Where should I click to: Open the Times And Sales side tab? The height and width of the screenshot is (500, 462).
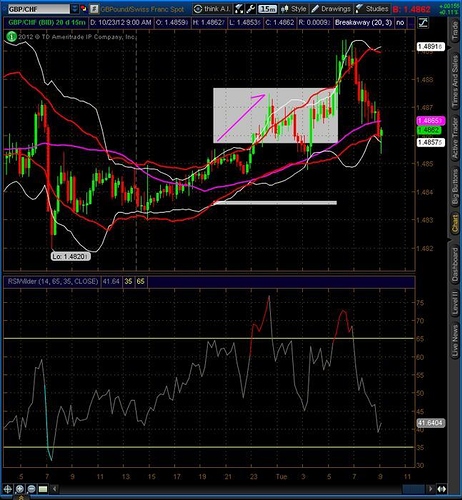pyautogui.click(x=455, y=82)
